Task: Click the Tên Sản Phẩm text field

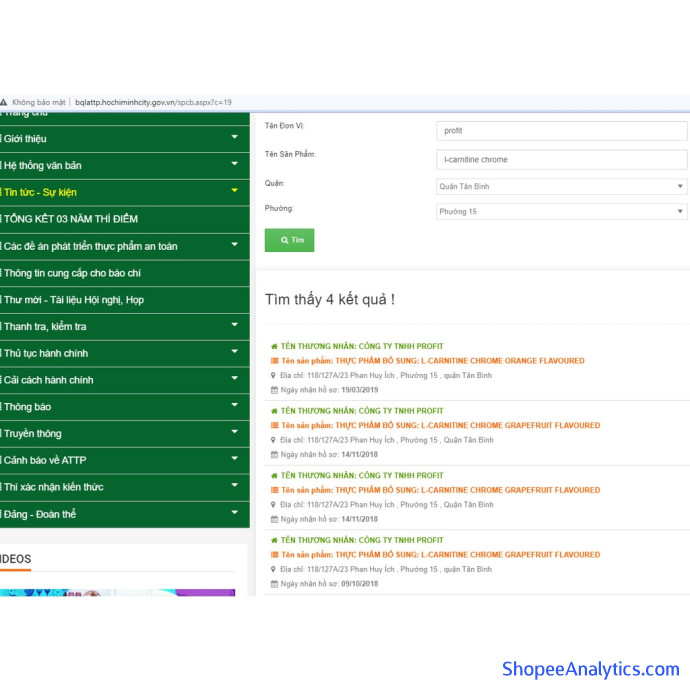Action: pos(561,160)
